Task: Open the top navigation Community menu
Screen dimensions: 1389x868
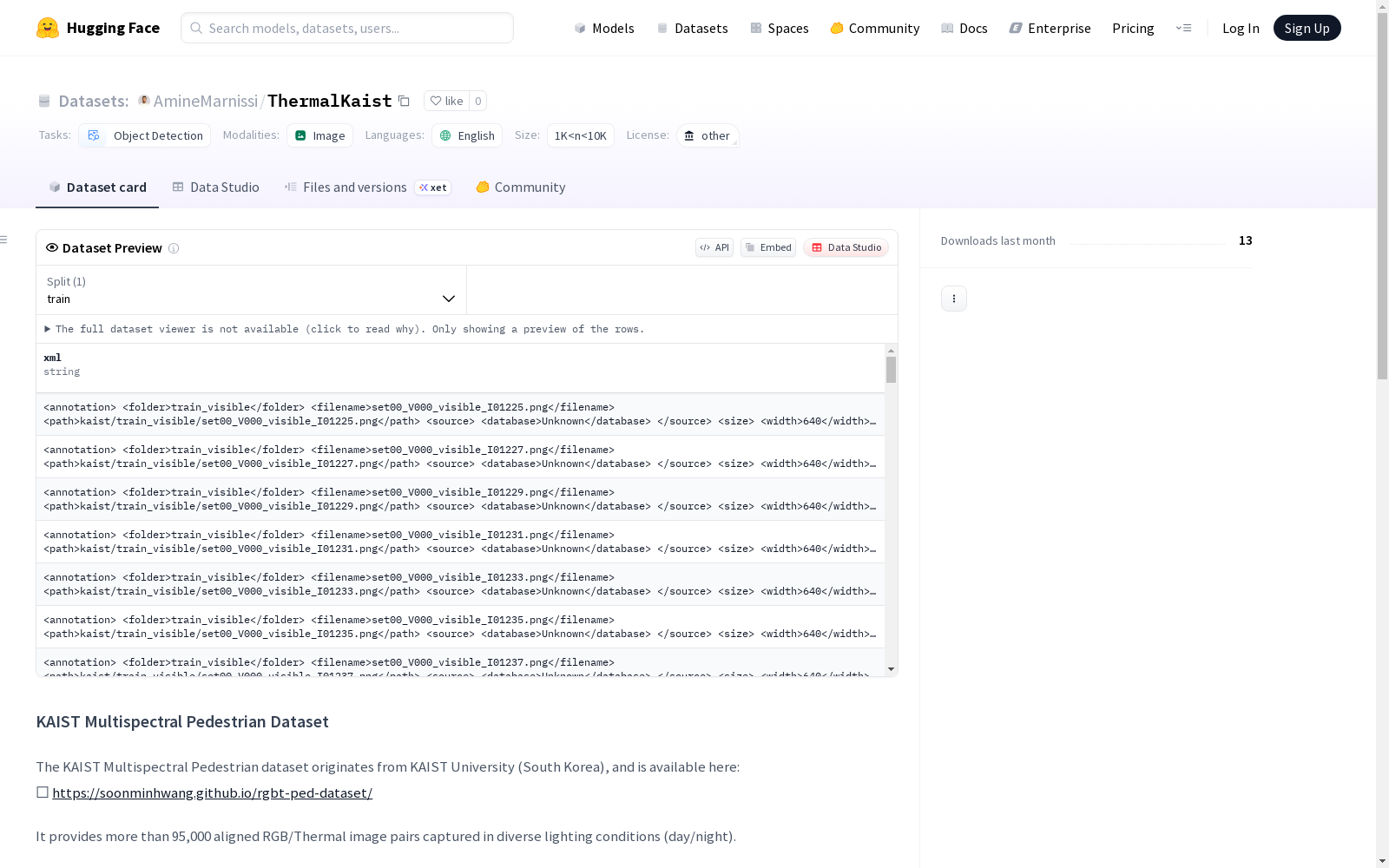Action: click(875, 28)
